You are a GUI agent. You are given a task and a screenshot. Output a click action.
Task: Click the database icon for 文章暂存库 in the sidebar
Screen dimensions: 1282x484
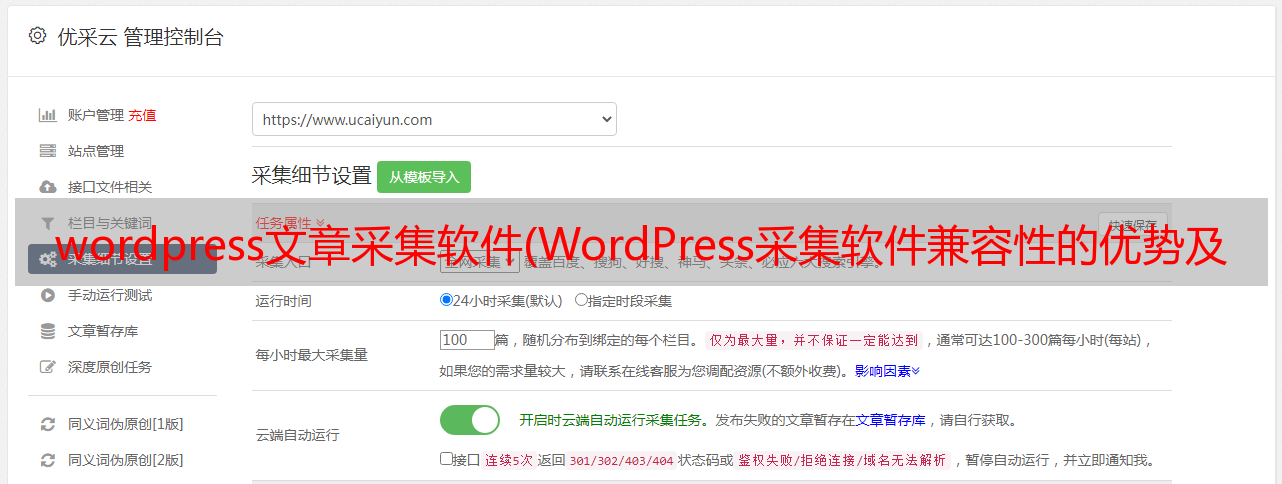(x=47, y=331)
